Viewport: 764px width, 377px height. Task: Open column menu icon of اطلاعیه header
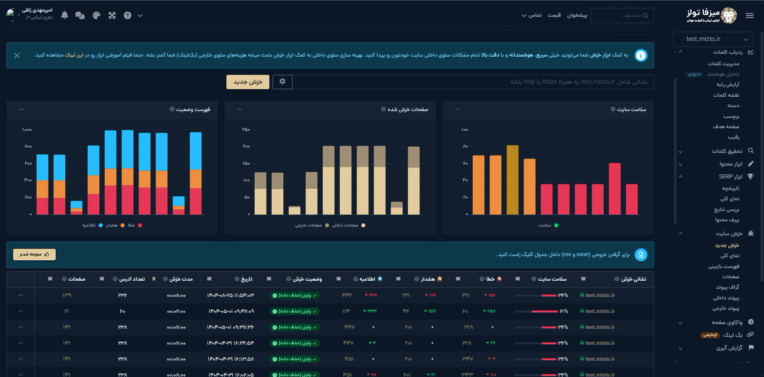point(339,279)
